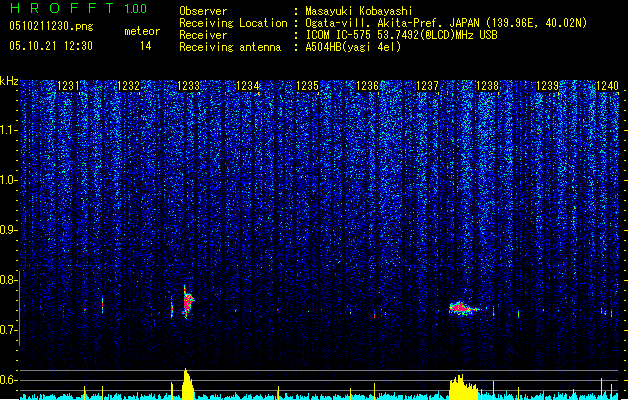
Task: Click the meteor label
Action: tap(142, 31)
